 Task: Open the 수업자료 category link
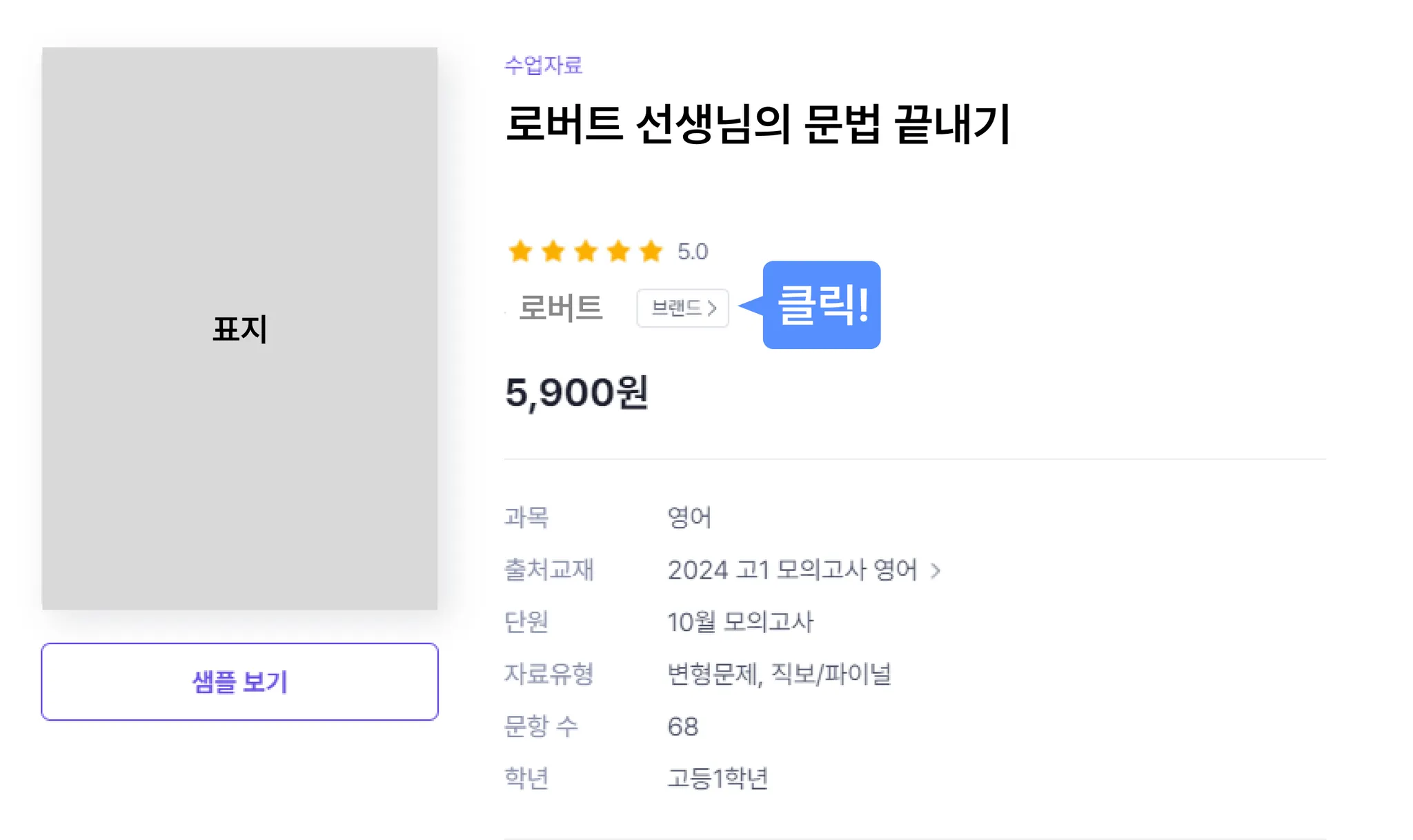click(x=544, y=66)
